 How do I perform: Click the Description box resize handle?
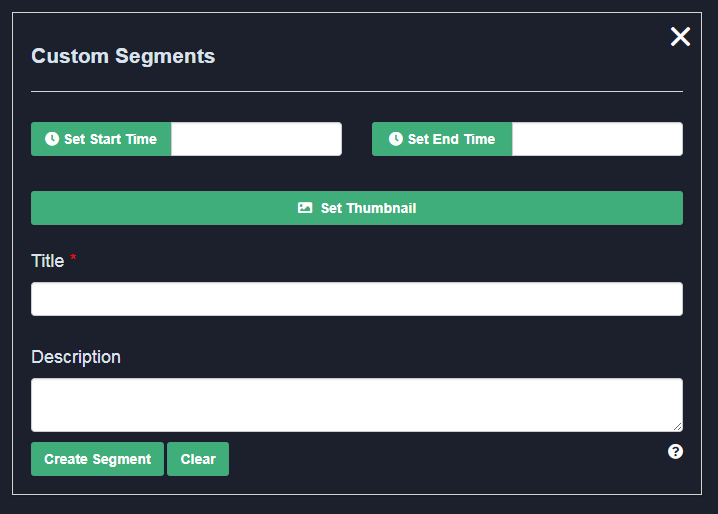pyautogui.click(x=678, y=427)
